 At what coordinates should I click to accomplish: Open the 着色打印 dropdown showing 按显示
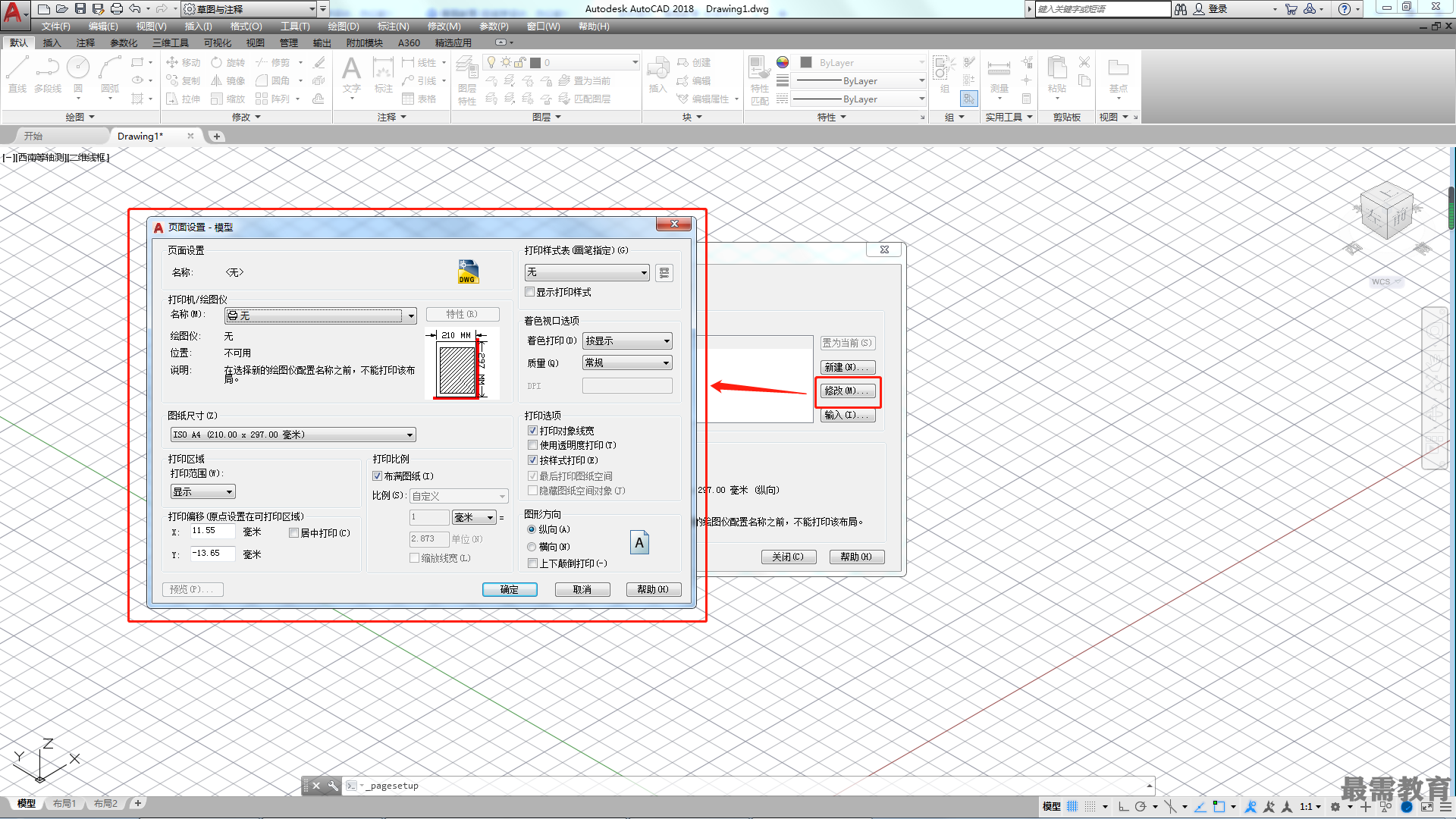[627, 341]
